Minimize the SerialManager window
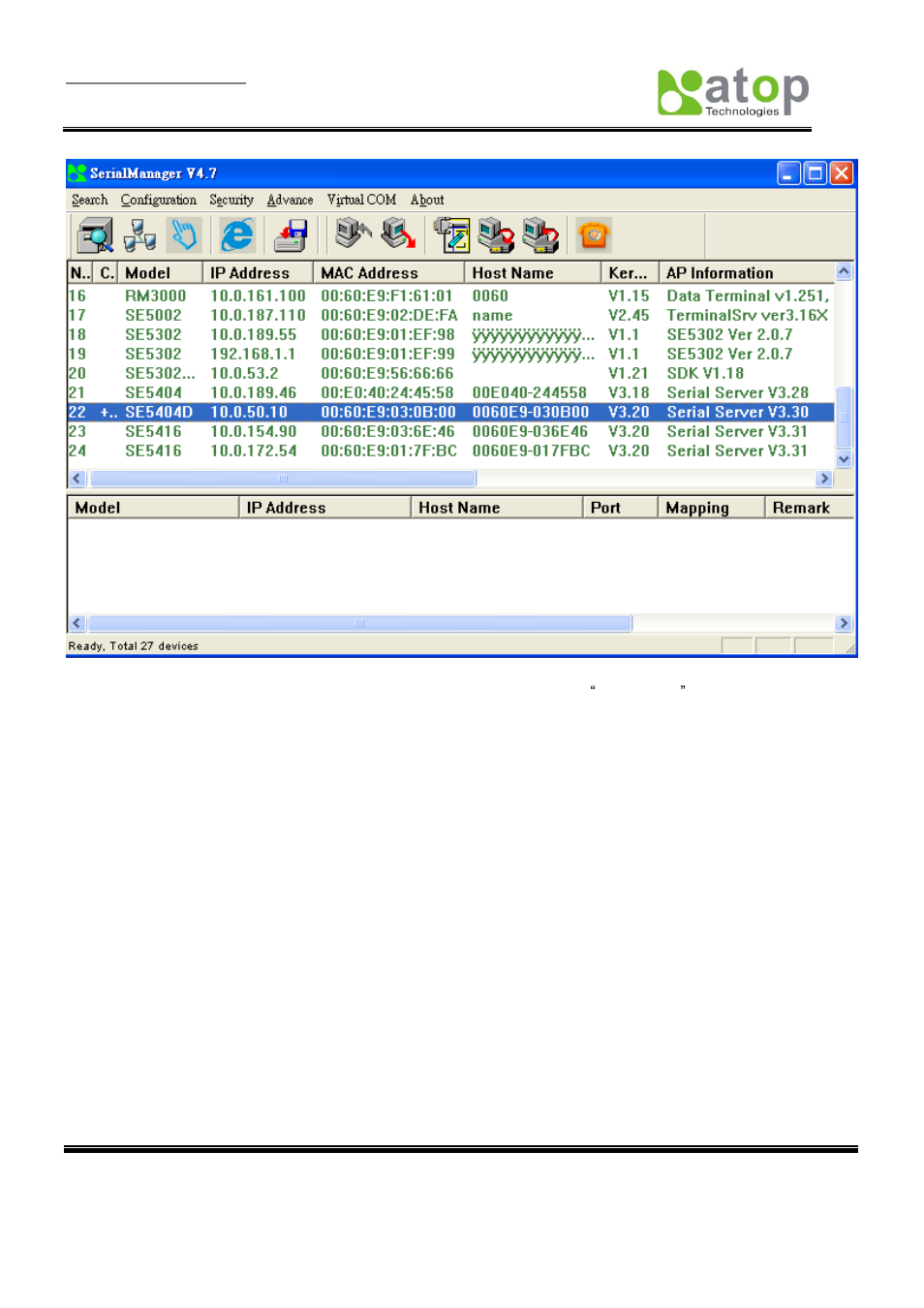Image resolution: width=924 pixels, height=1308 pixels. tap(789, 173)
